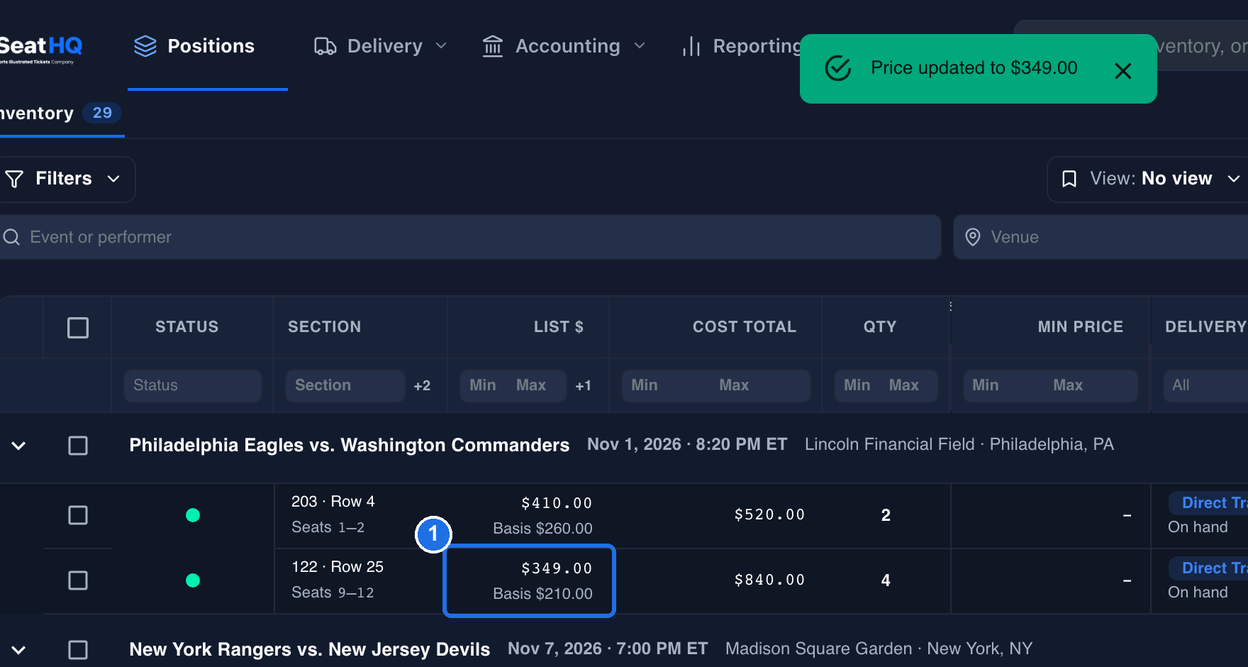Expand the Filters chevron
Viewport: 1248px width, 667px height.
click(x=114, y=179)
